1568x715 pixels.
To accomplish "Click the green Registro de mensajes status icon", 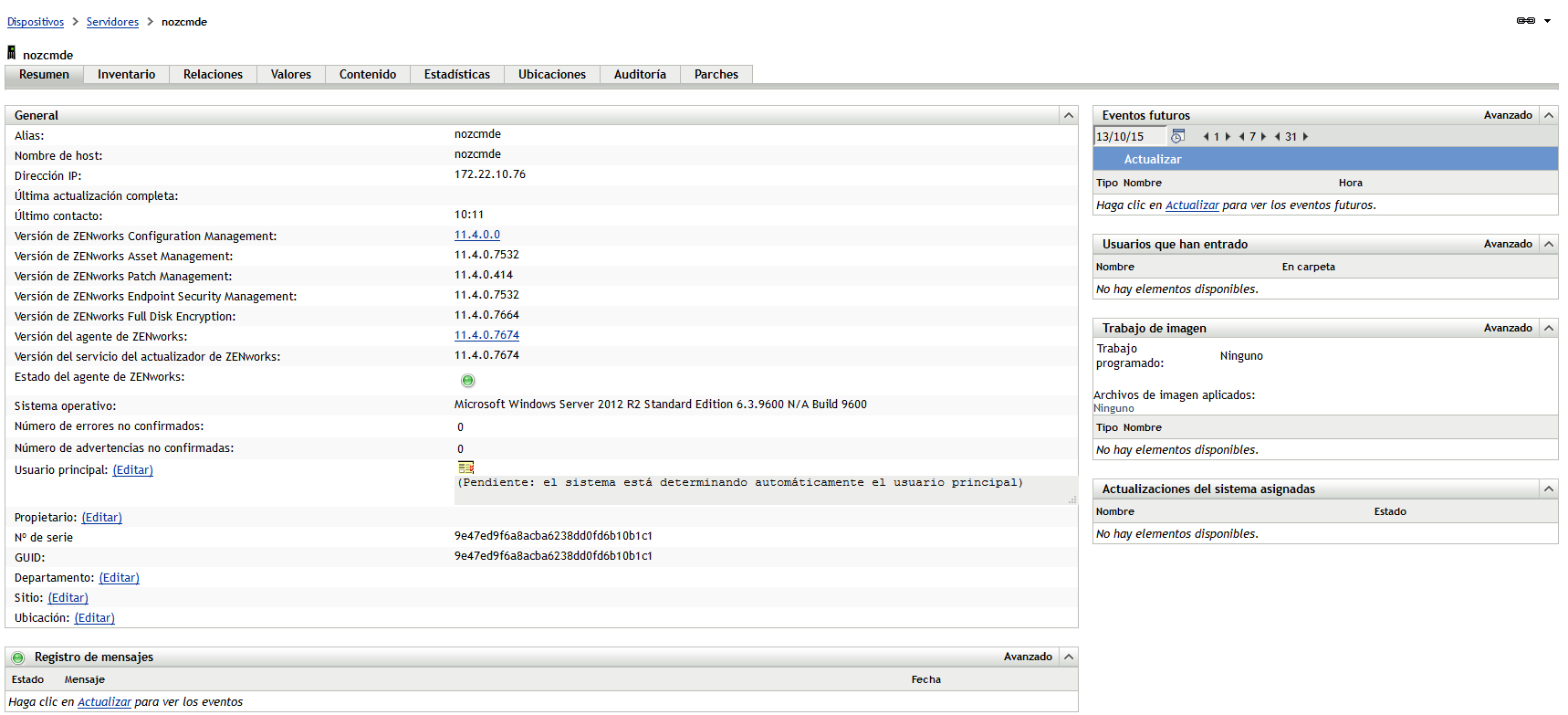I will point(18,657).
